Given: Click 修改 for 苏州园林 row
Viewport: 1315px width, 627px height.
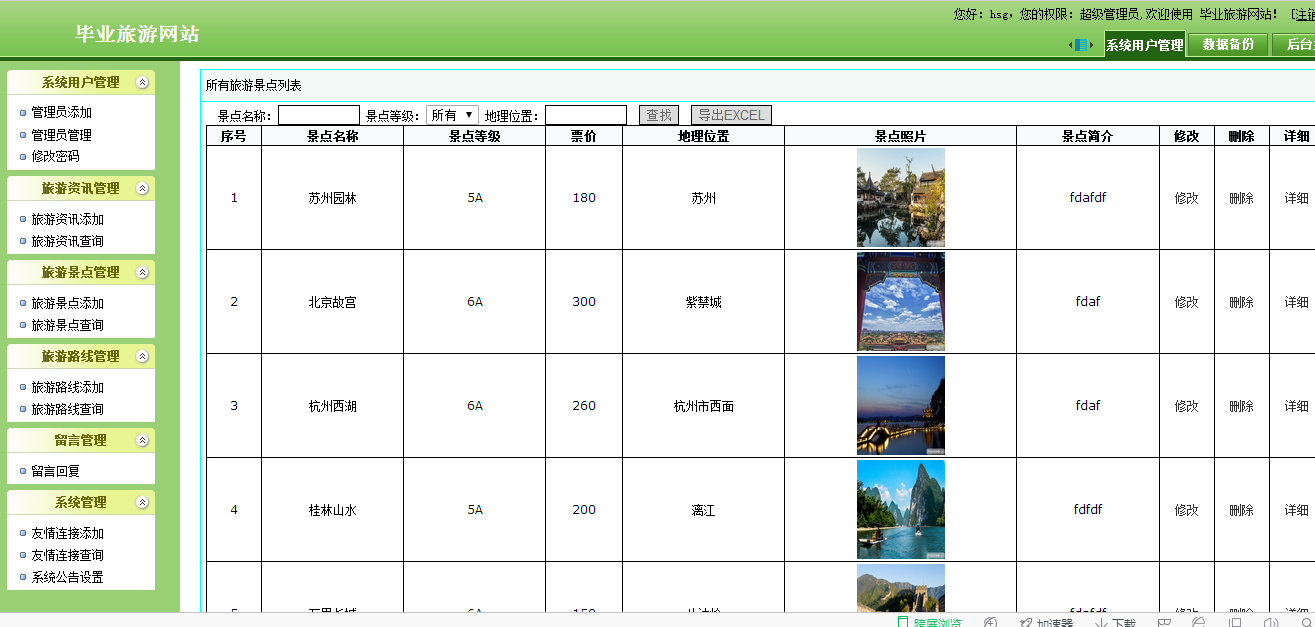Looking at the screenshot, I should 1187,198.
